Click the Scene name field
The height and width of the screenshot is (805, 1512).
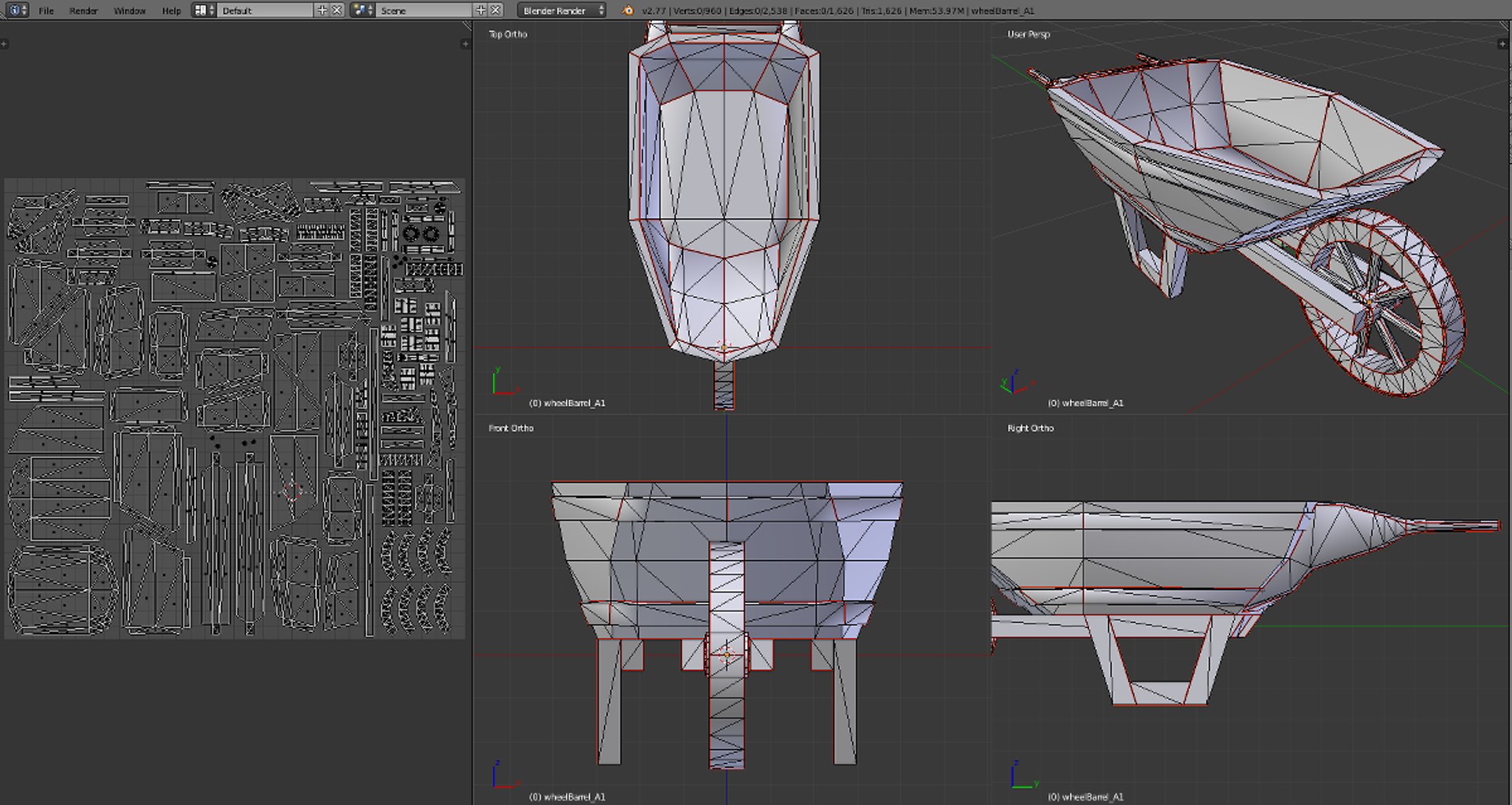tap(424, 10)
